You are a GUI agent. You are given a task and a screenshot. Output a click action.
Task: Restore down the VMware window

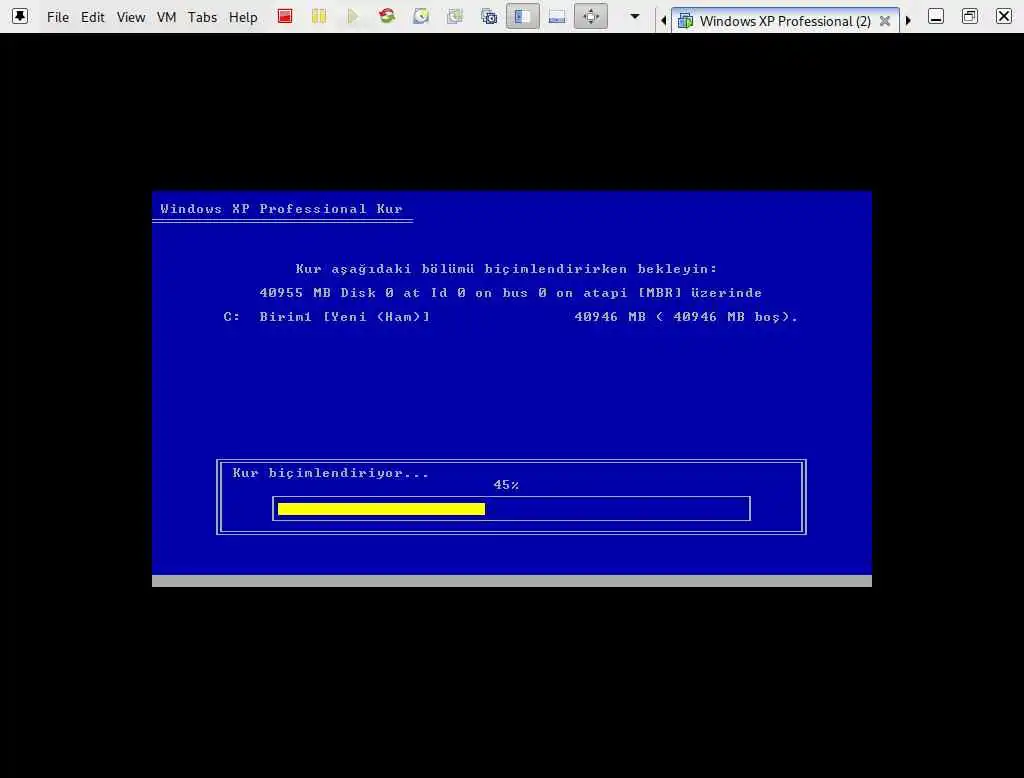point(970,16)
